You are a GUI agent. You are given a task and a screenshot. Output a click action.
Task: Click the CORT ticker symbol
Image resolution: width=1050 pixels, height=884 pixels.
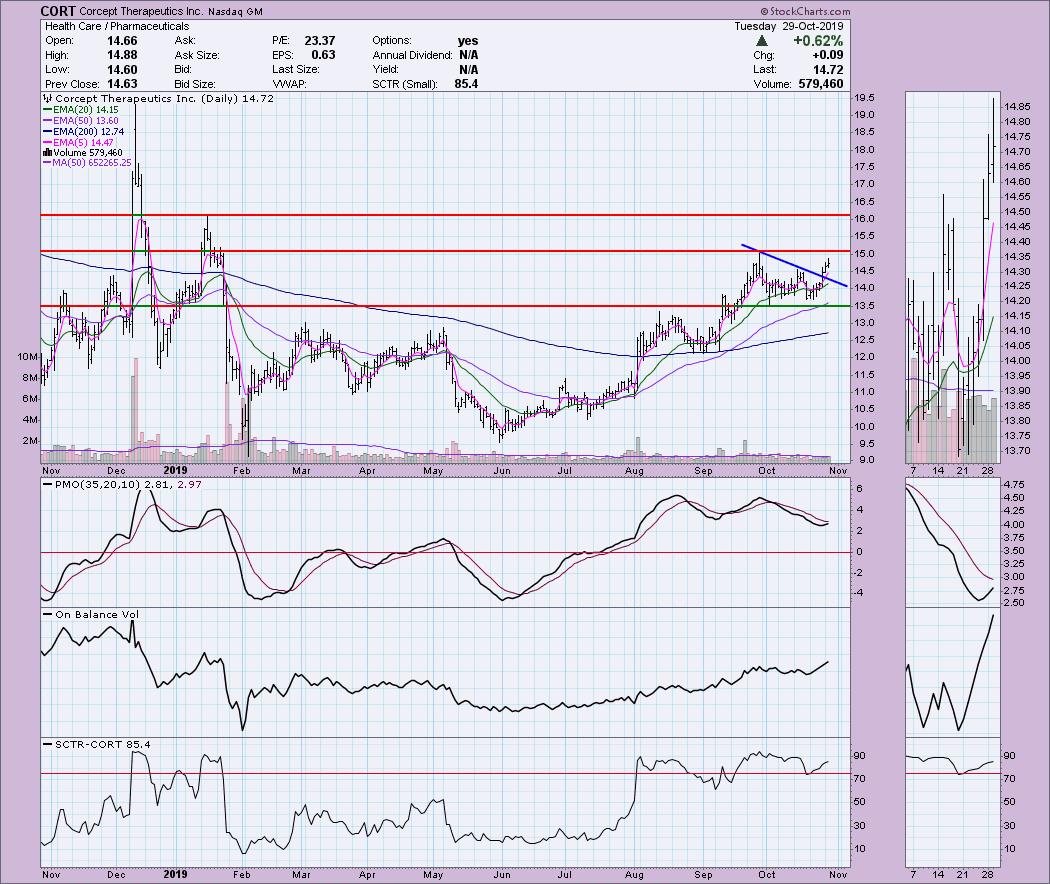tap(58, 11)
